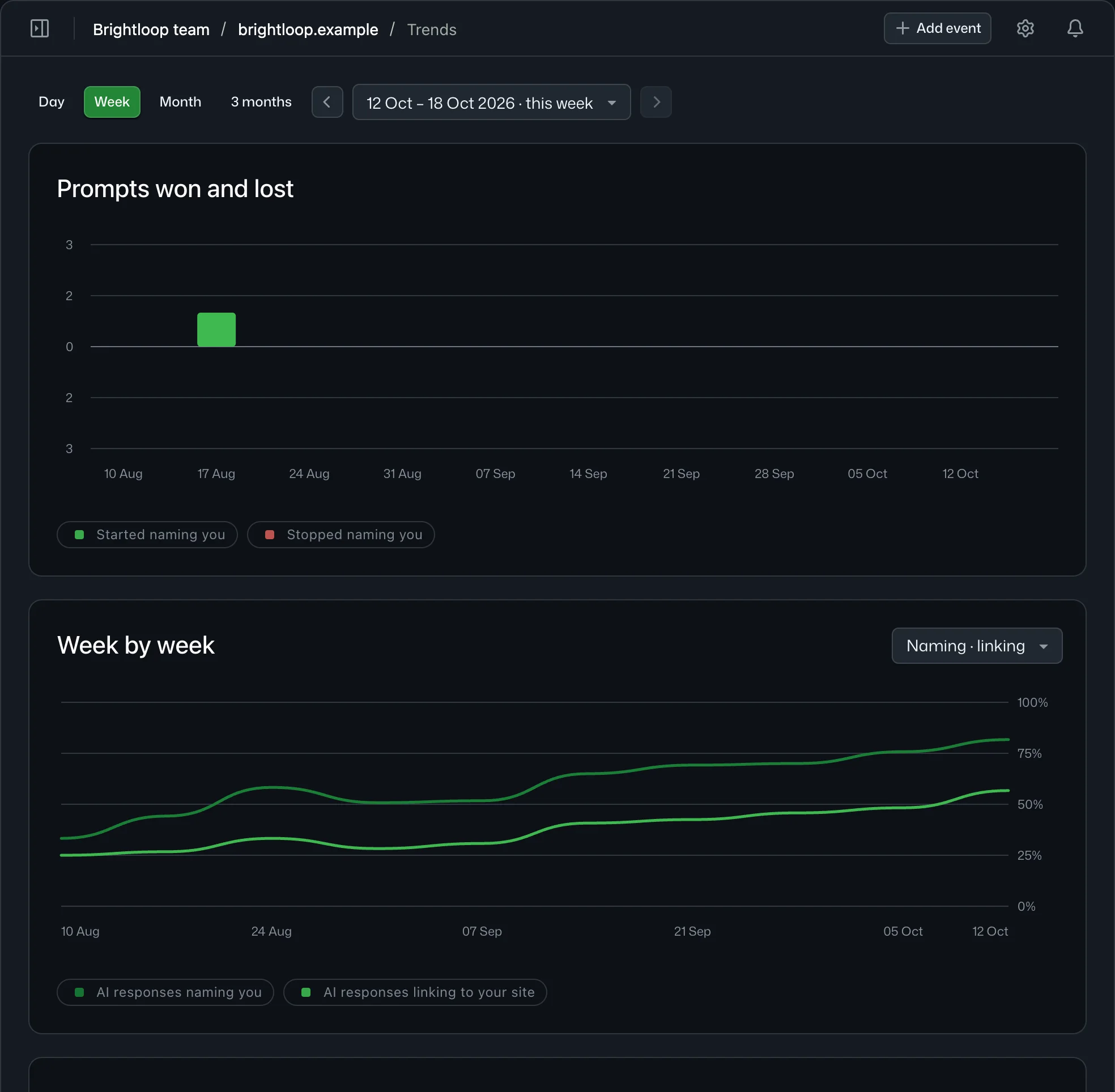Open the 12 Oct – 18 Oct date dropdown
Screen dimensions: 1115x1092
(492, 102)
